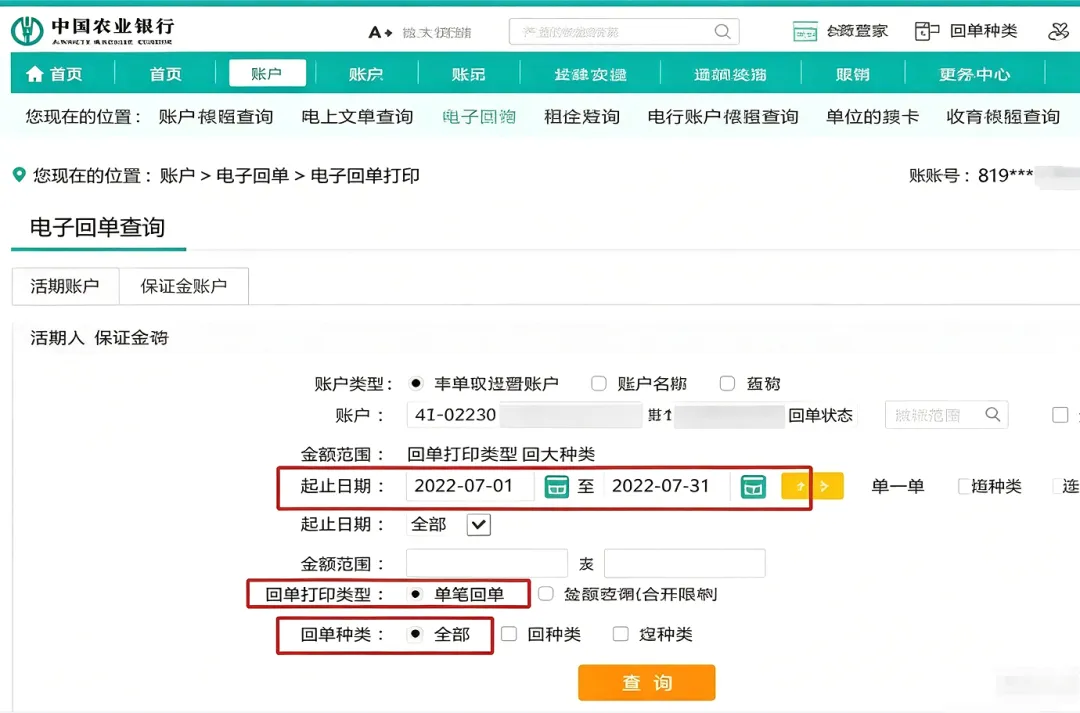Click the account number field 41-02230
Screen dimensions: 1080x713
pyautogui.click(x=524, y=415)
